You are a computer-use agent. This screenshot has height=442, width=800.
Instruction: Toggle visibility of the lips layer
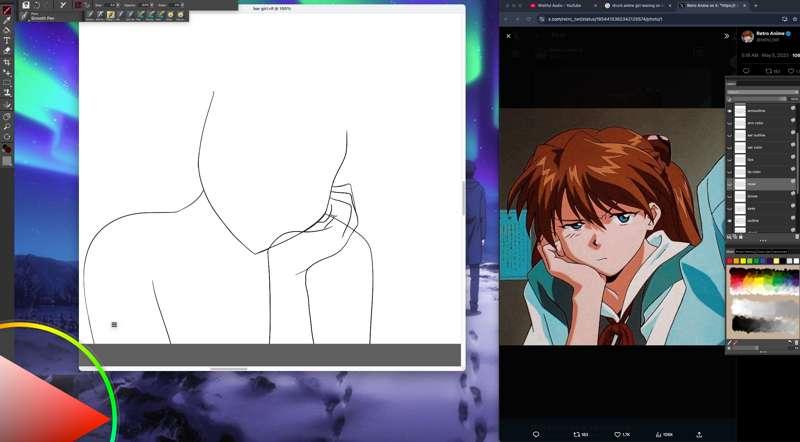[x=730, y=160]
